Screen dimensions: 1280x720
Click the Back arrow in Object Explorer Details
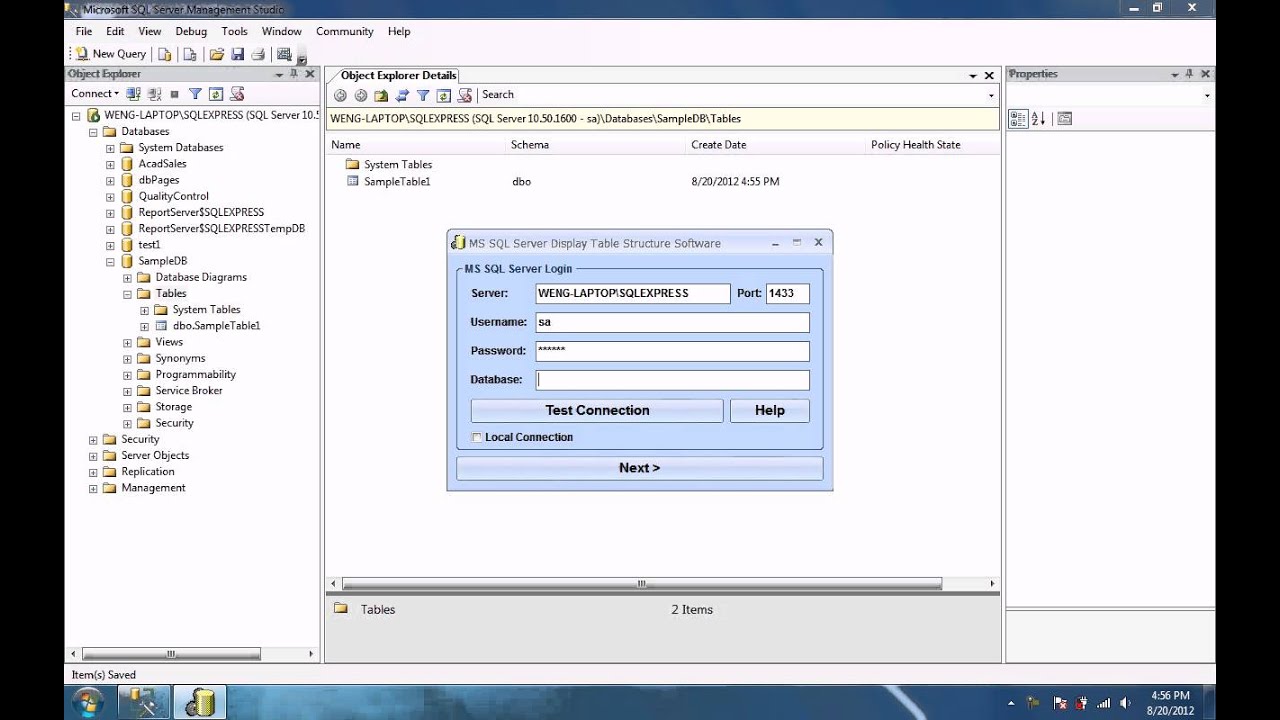pyautogui.click(x=340, y=95)
